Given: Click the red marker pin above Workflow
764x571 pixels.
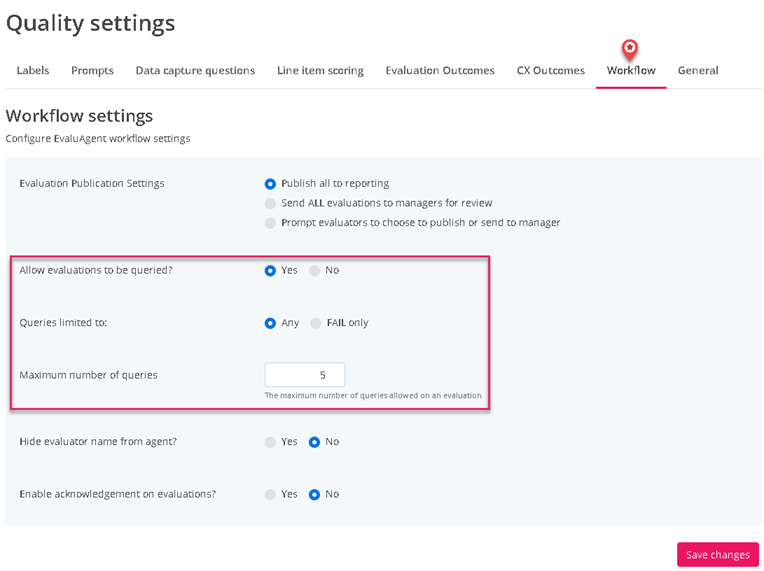Looking at the screenshot, I should [630, 47].
